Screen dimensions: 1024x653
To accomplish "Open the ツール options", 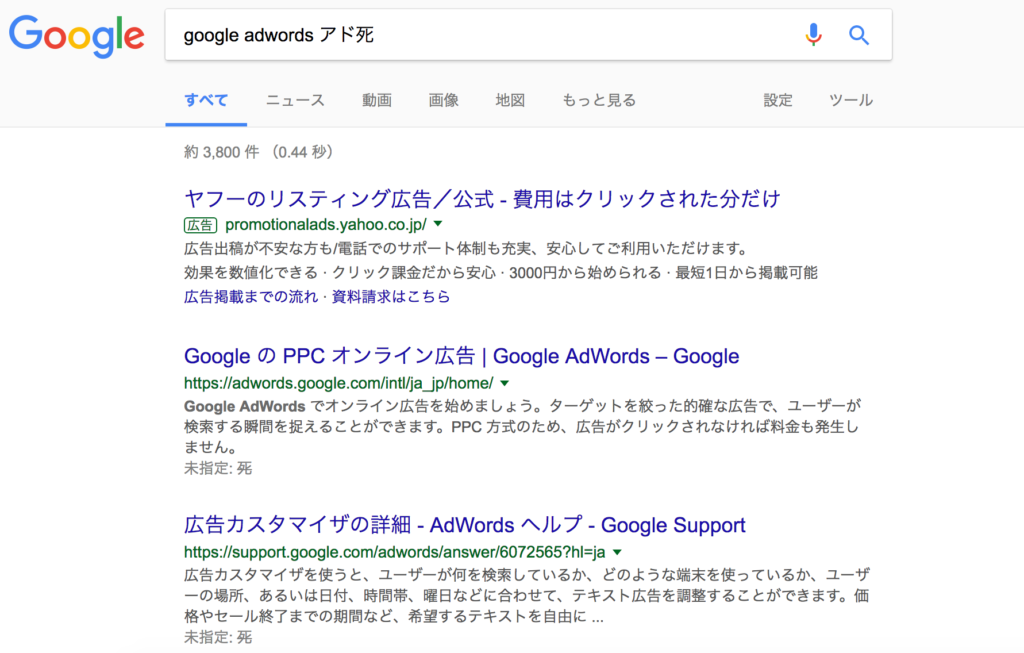I will [x=851, y=100].
